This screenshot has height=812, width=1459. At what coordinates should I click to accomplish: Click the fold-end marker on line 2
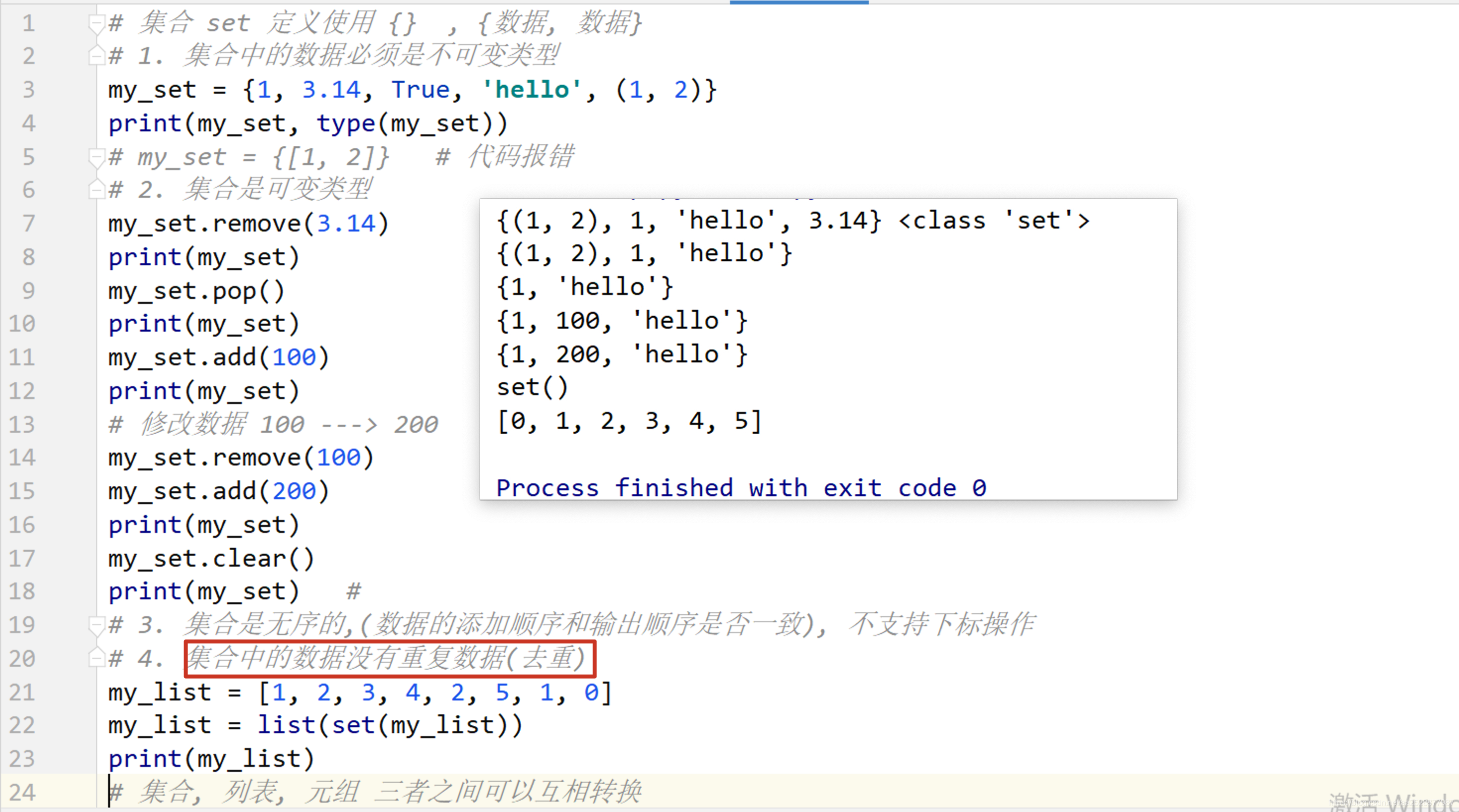point(97,56)
